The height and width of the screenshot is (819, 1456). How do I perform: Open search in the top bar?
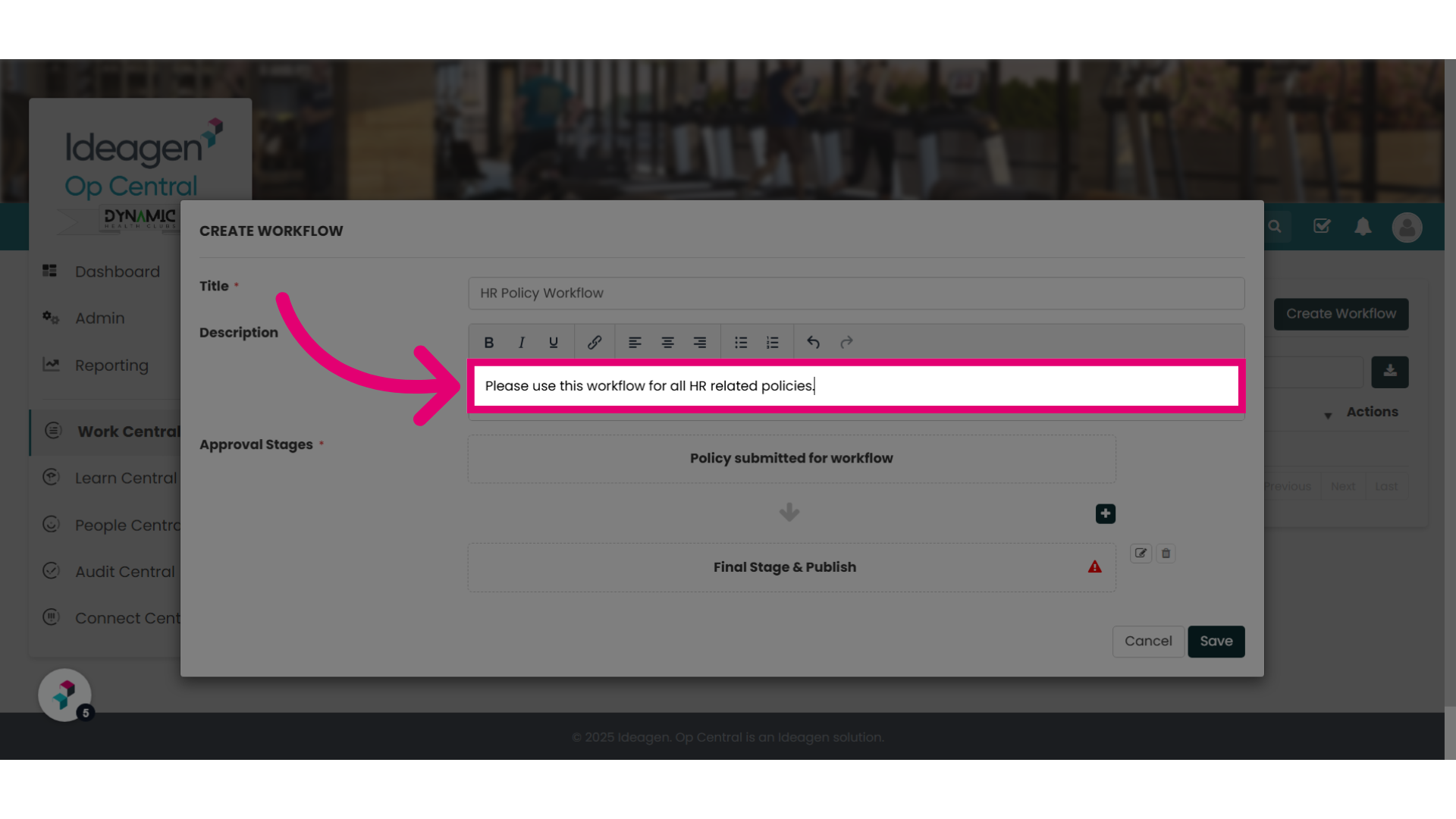pos(1275,227)
